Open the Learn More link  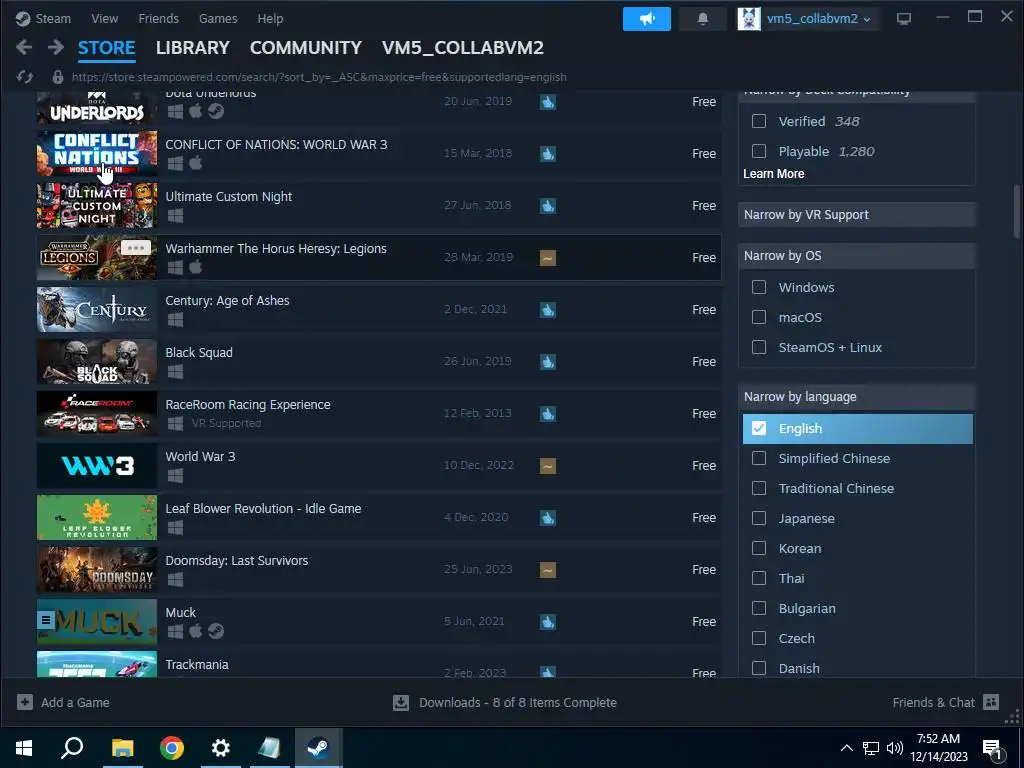coord(773,174)
